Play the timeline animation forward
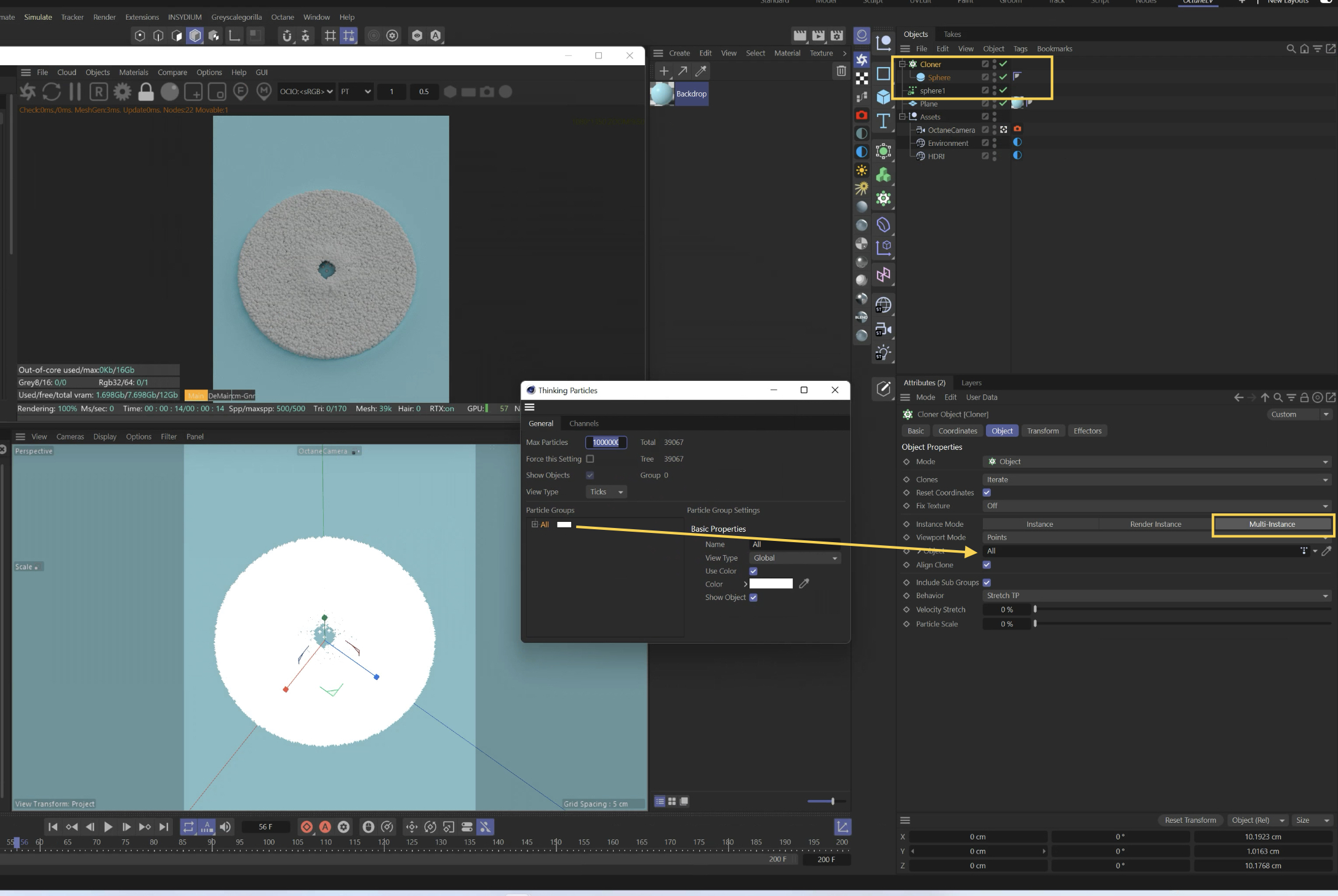This screenshot has width=1338, height=896. point(108,826)
